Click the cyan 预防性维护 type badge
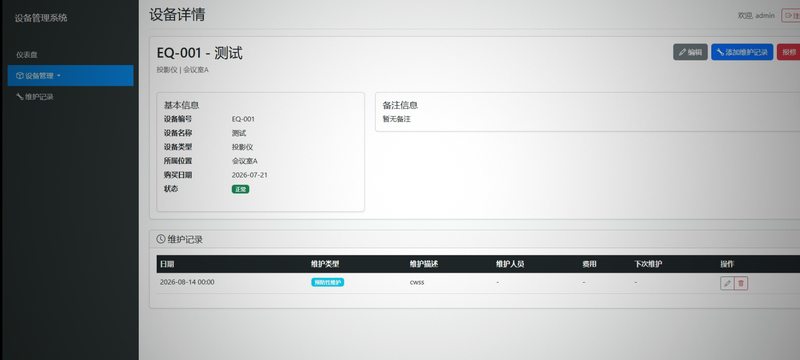This screenshot has height=360, width=800. (x=328, y=282)
